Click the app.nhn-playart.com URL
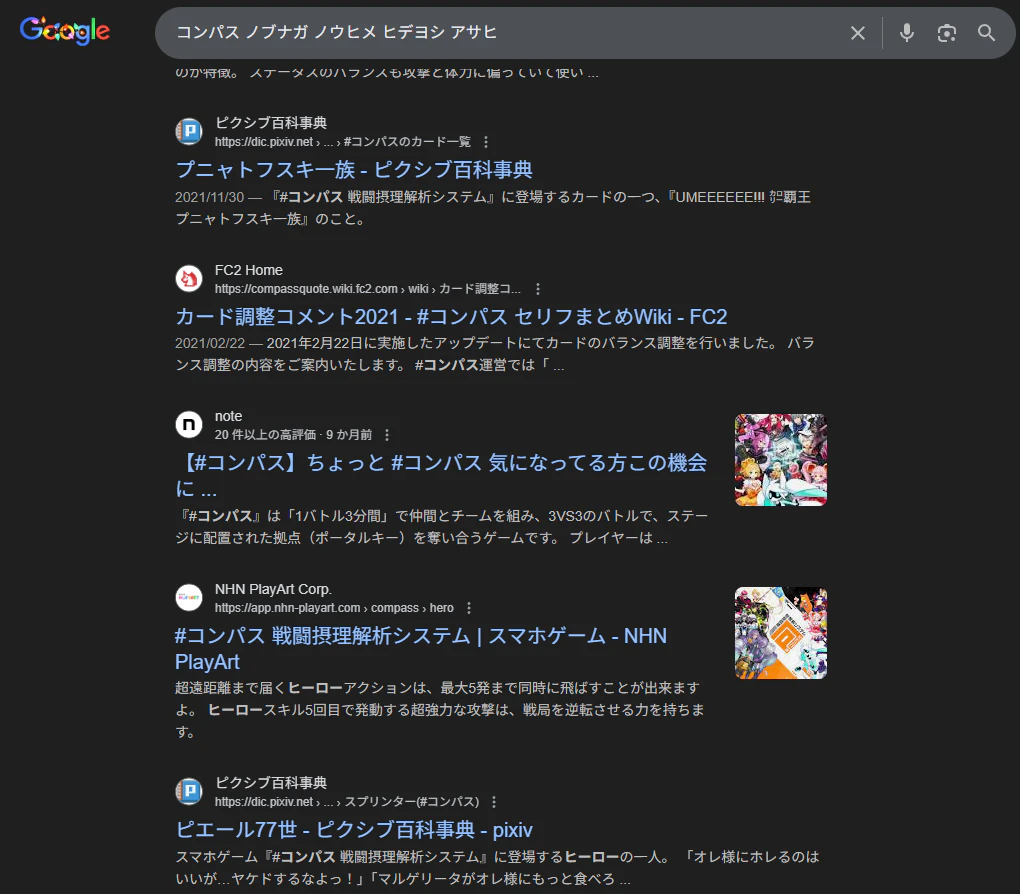1020x894 pixels. [x=334, y=608]
